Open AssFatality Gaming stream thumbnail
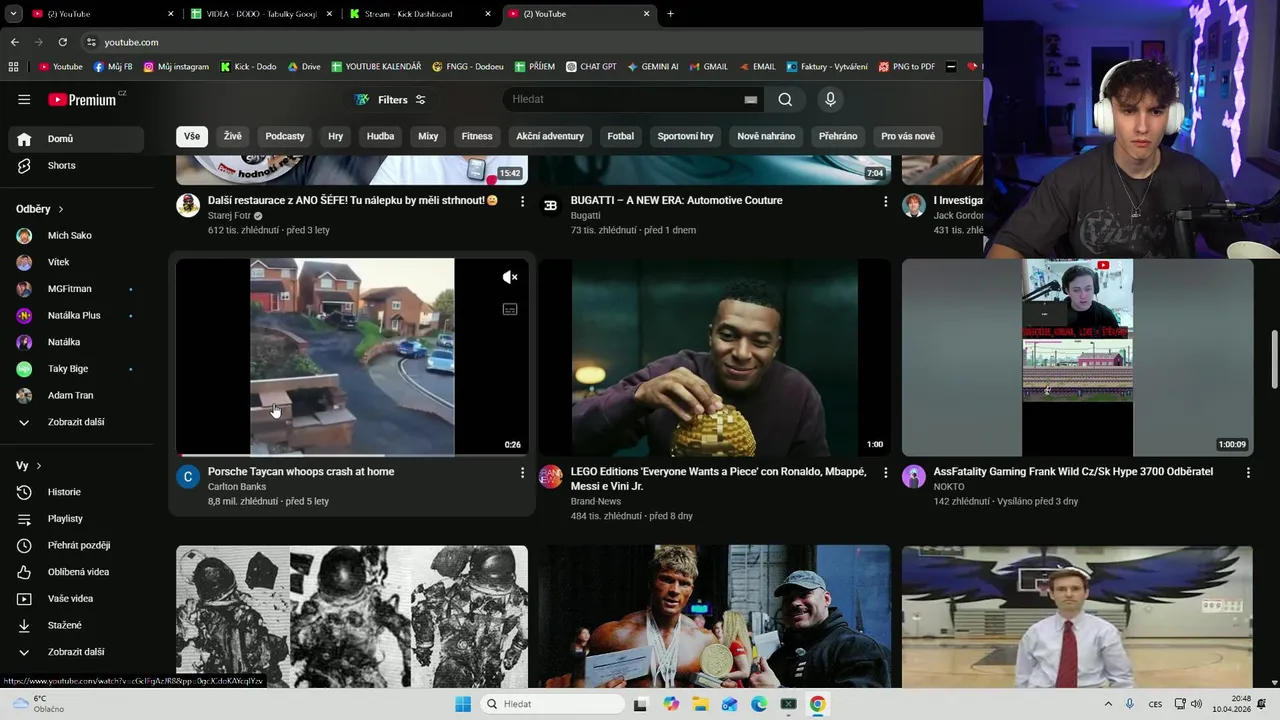This screenshot has height=720, width=1280. [1077, 357]
